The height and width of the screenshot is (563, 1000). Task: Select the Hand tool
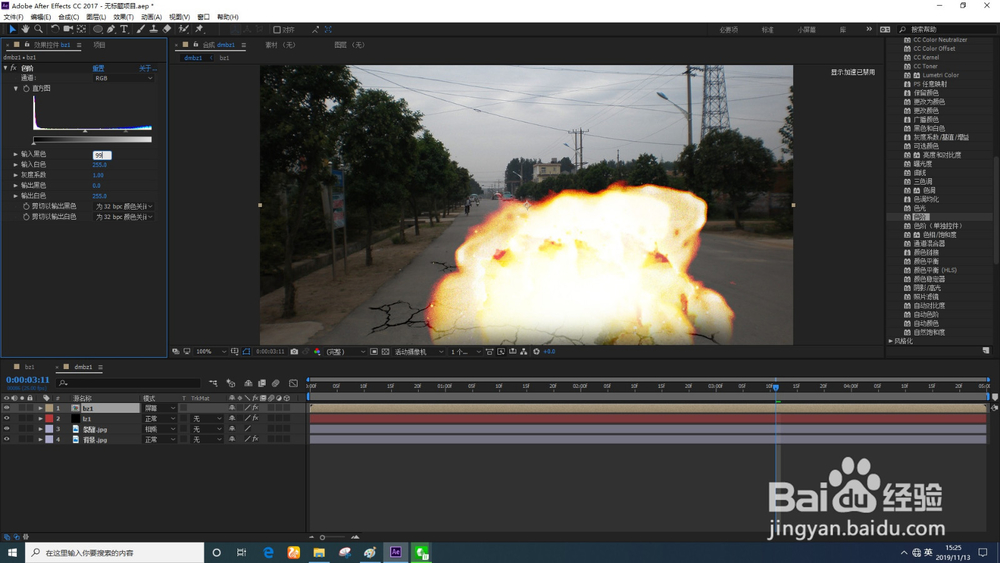[26, 29]
